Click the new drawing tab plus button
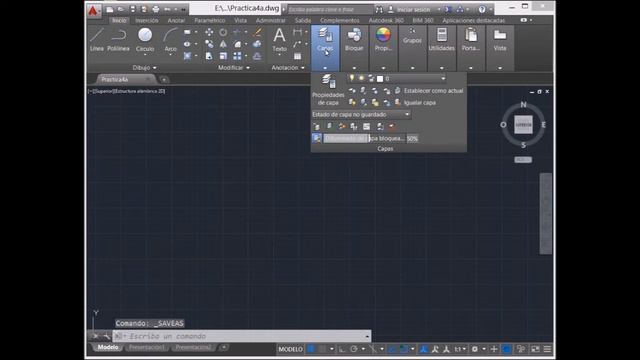 164,80
